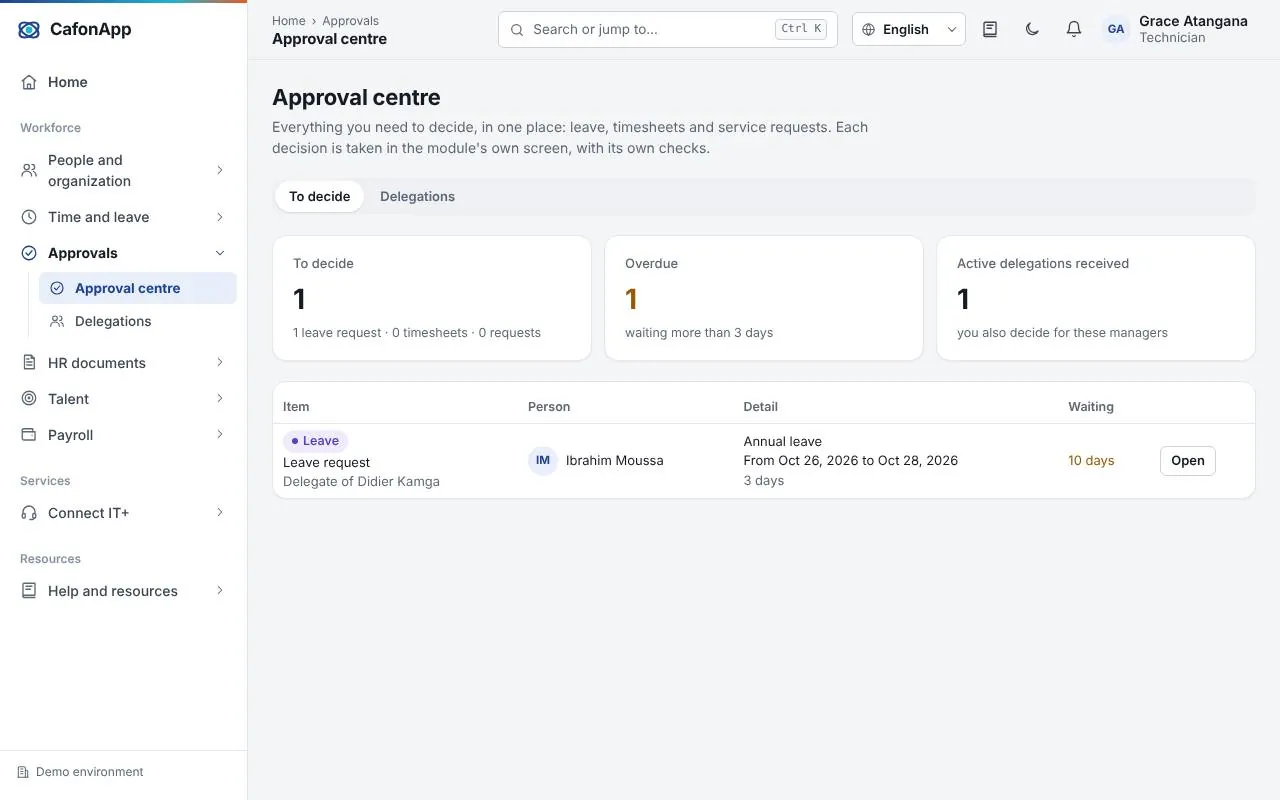Screen dimensions: 1280x800
Task: Open Approval centre in the sidebar
Action: pyautogui.click(x=138, y=288)
